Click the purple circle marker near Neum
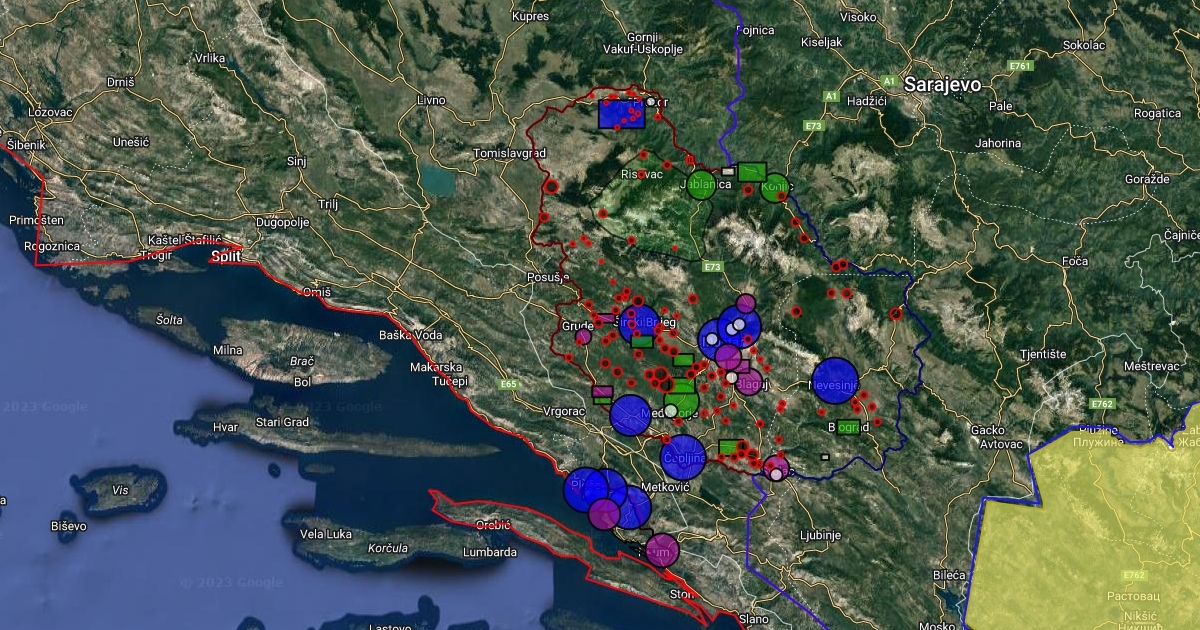This screenshot has width=1200, height=630. coord(662,550)
